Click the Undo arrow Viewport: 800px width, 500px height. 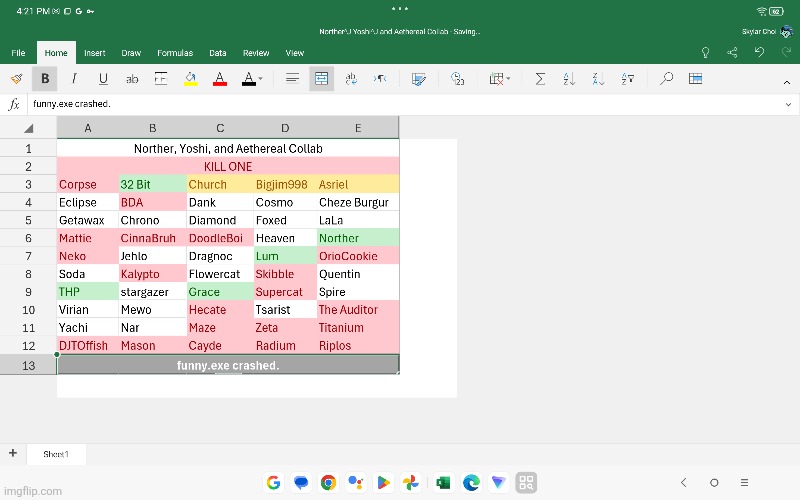coord(759,52)
